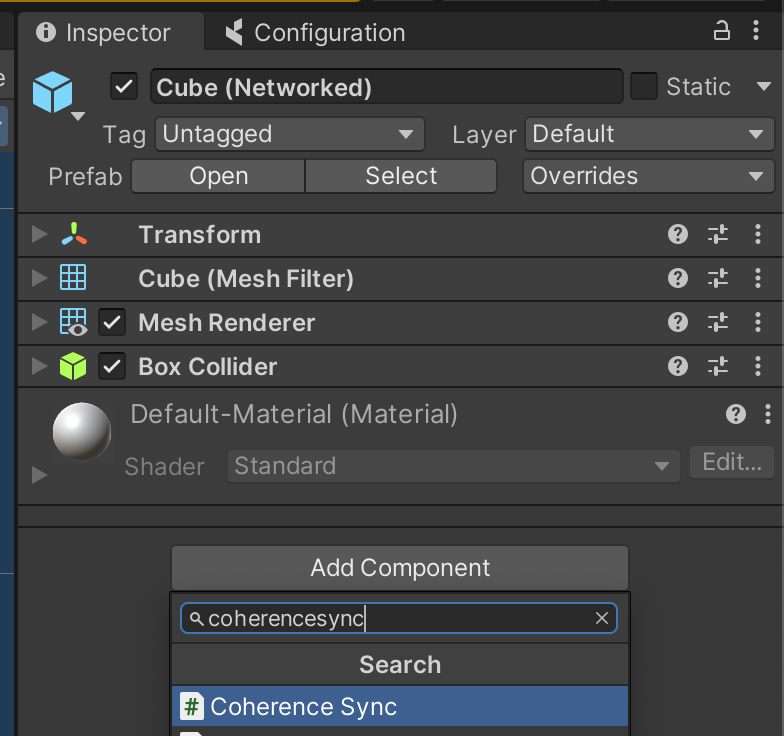This screenshot has height=736, width=784.
Task: Click the Add Component button
Action: (x=399, y=568)
